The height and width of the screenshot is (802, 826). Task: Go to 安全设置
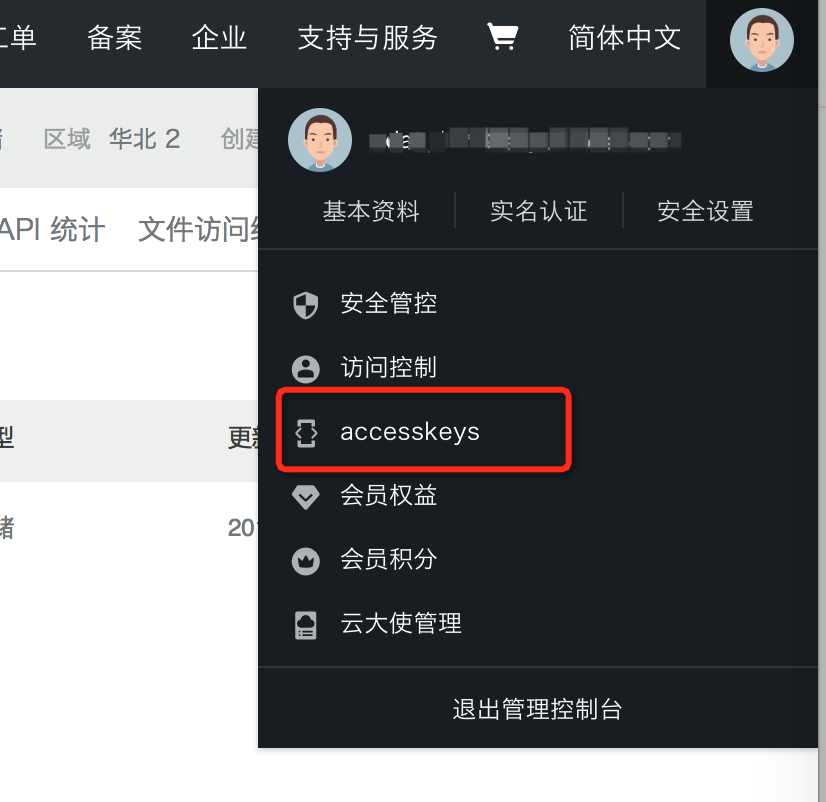pos(705,211)
